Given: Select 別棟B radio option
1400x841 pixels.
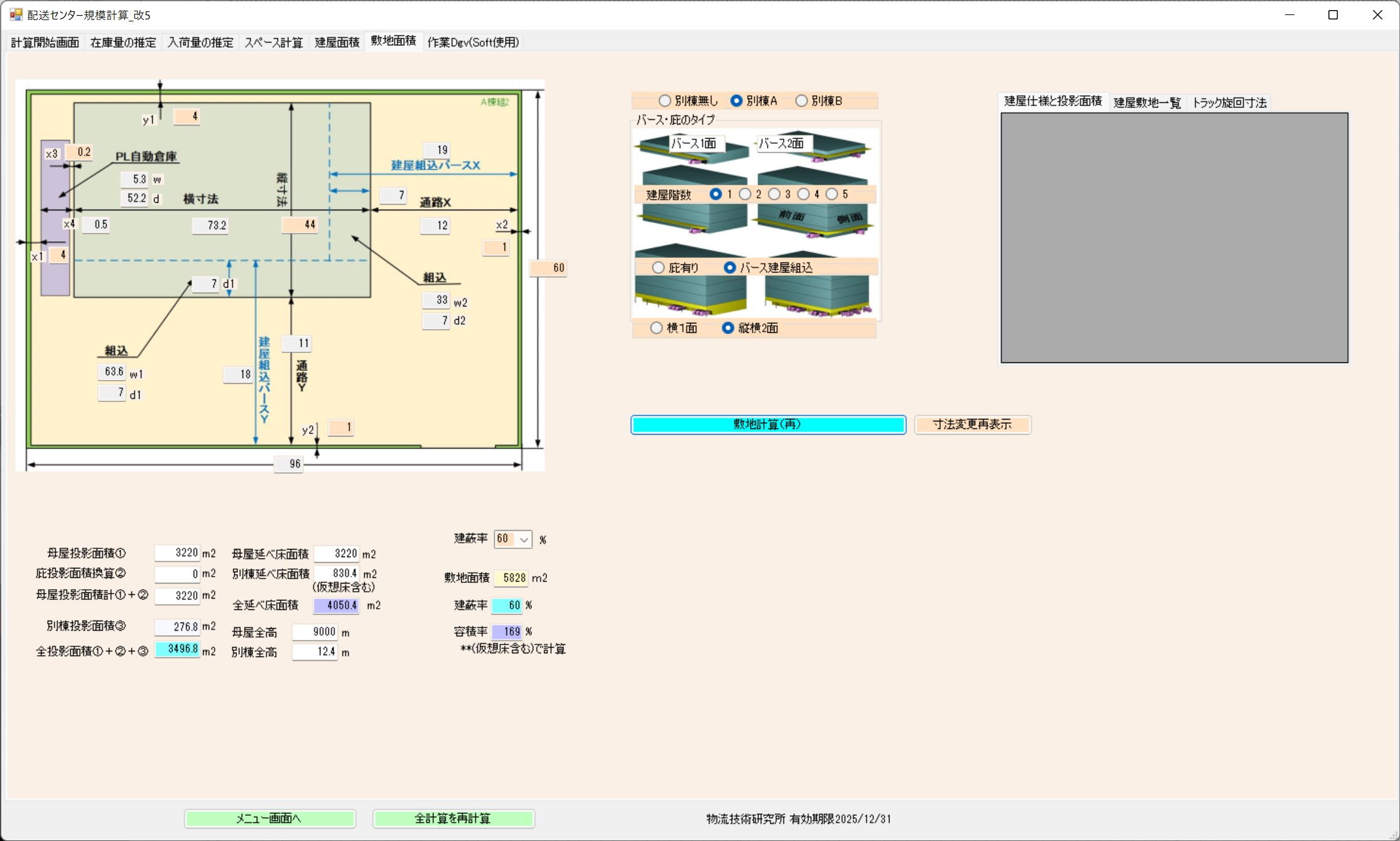Looking at the screenshot, I should click(x=801, y=100).
